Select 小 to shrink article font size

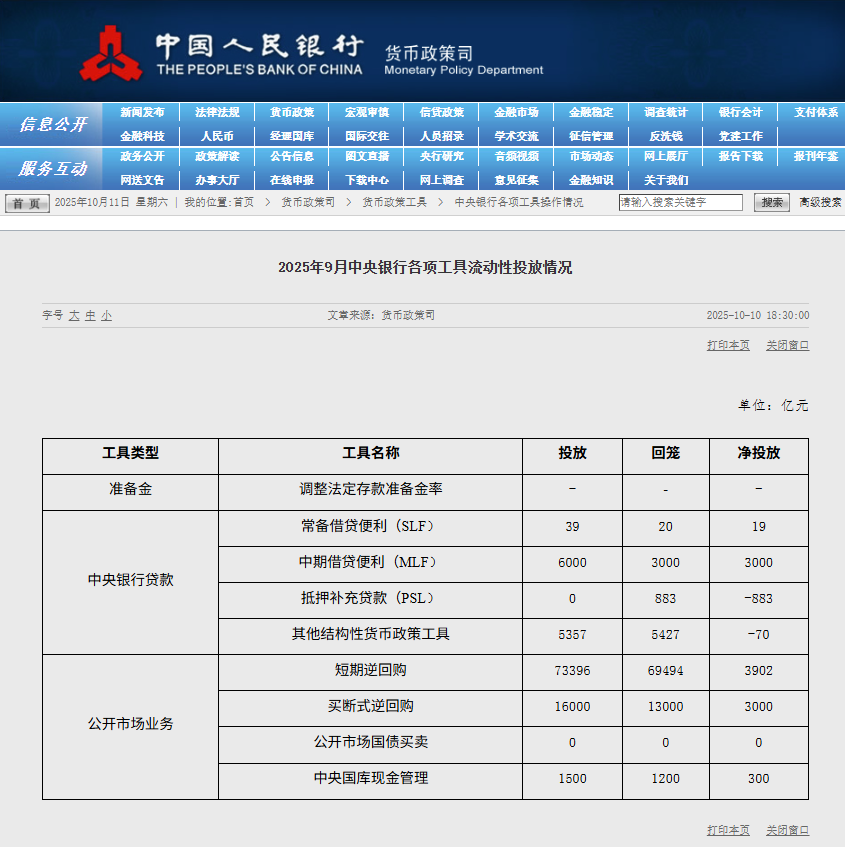tap(104, 315)
